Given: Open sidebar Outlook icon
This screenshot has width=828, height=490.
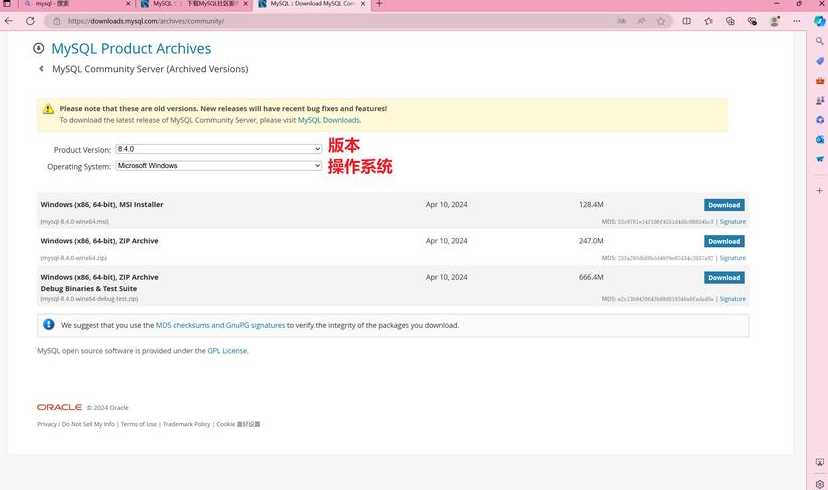Looking at the screenshot, I should tap(820, 139).
